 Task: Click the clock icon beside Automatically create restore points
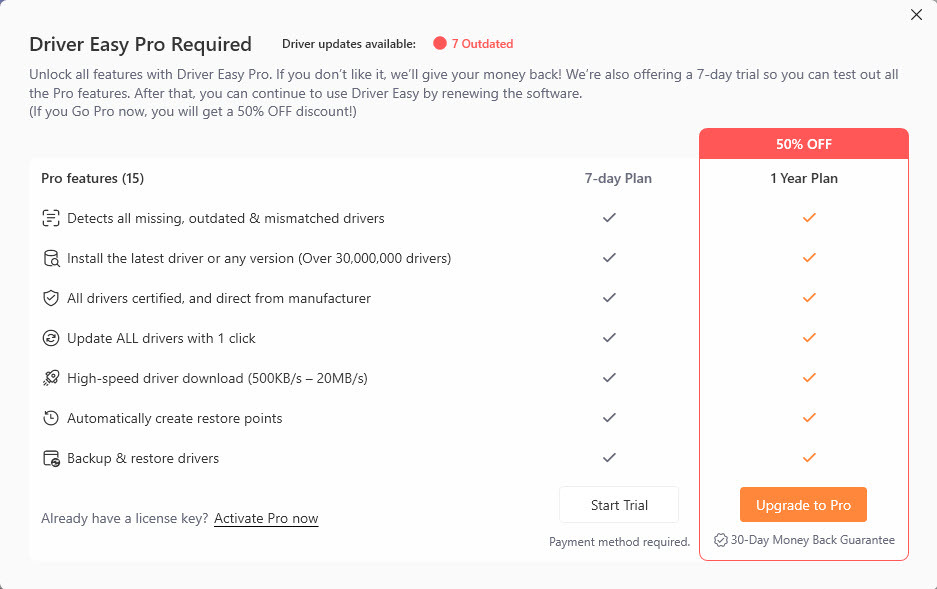[51, 418]
